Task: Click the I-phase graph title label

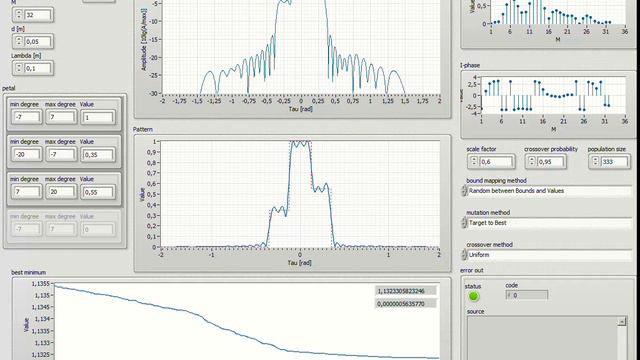Action: pos(470,65)
